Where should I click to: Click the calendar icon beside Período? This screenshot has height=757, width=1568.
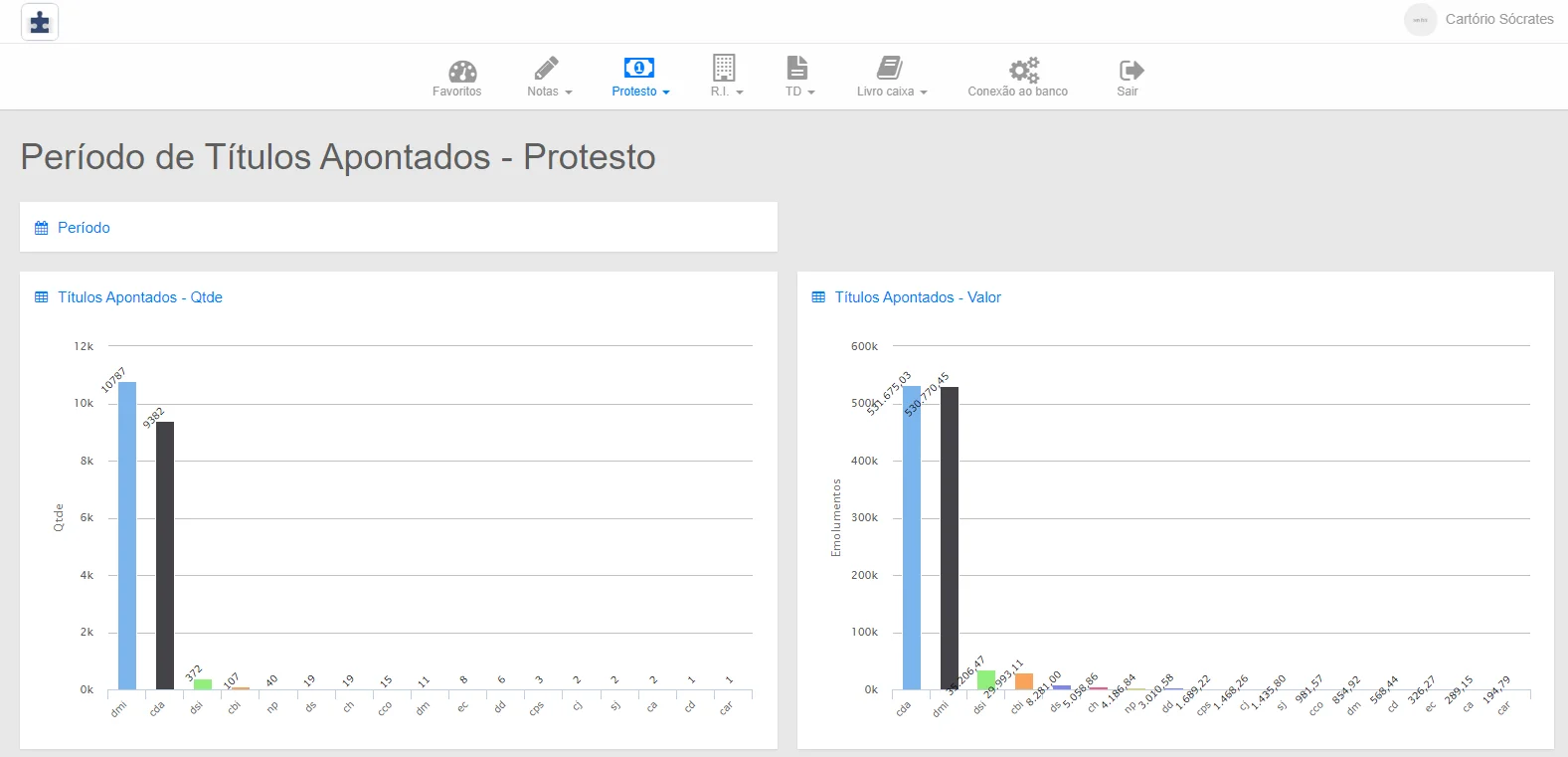pyautogui.click(x=42, y=228)
